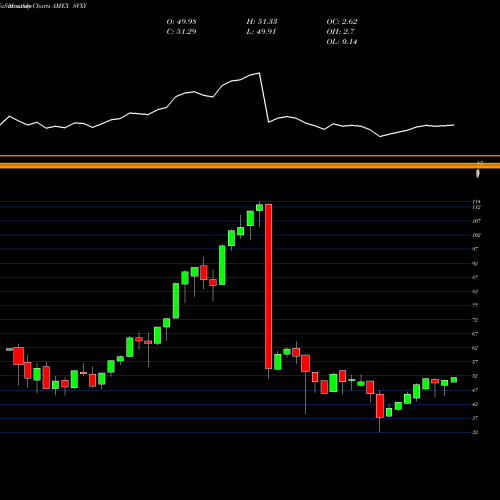Click the 82 price axis label
Image resolution: width=500 pixels, height=500 pixels.
(x=475, y=291)
